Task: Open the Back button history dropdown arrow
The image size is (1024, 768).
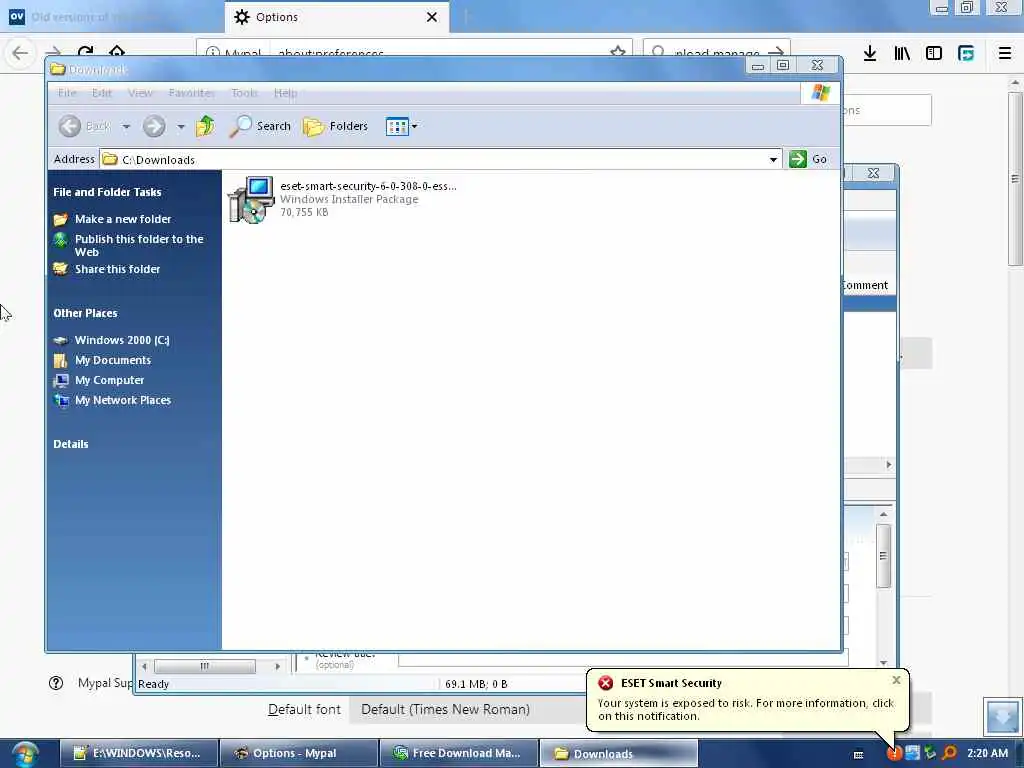Action: [x=126, y=127]
